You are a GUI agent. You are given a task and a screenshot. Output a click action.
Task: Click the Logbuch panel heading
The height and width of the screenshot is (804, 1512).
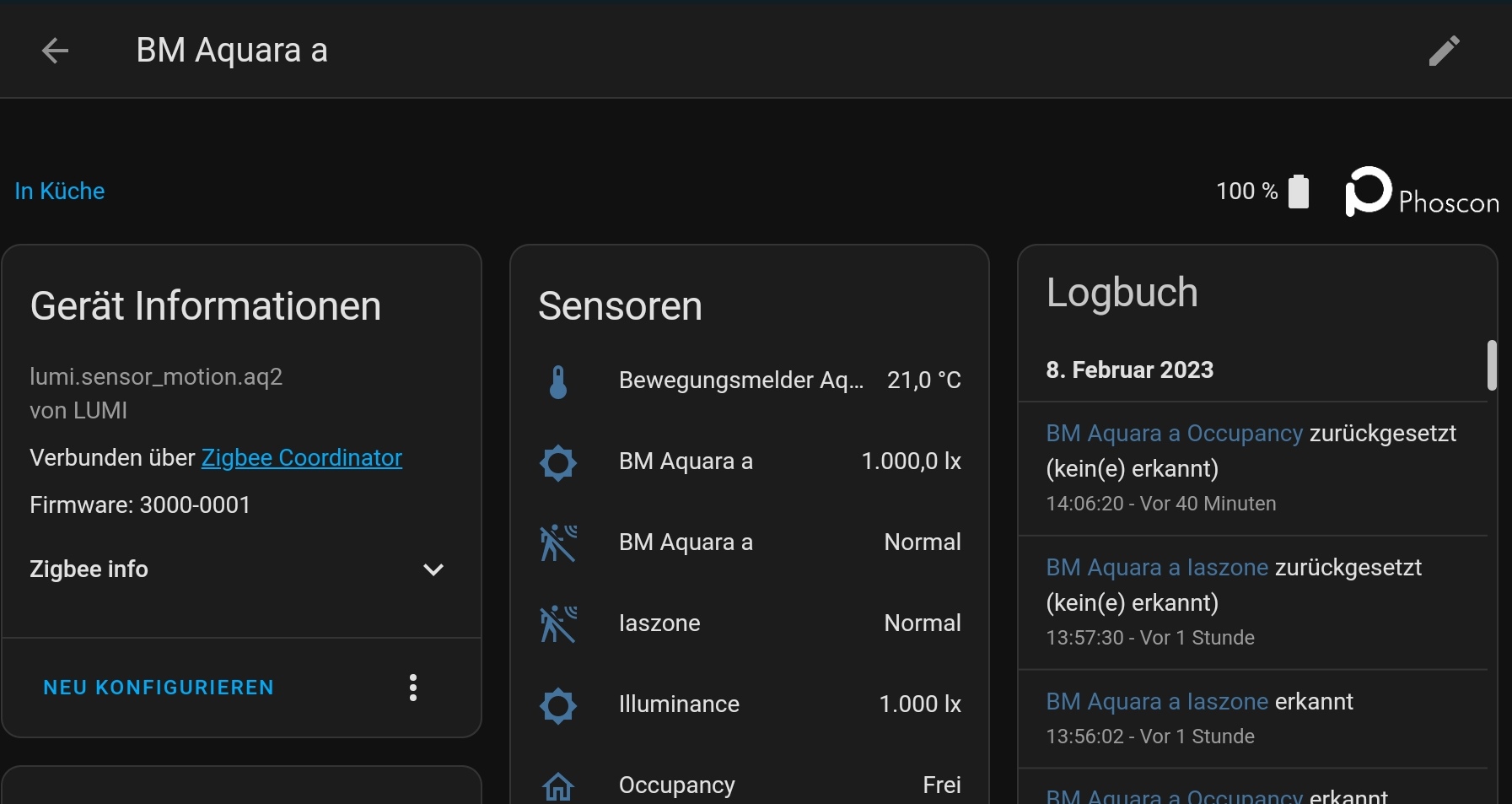pos(1122,293)
